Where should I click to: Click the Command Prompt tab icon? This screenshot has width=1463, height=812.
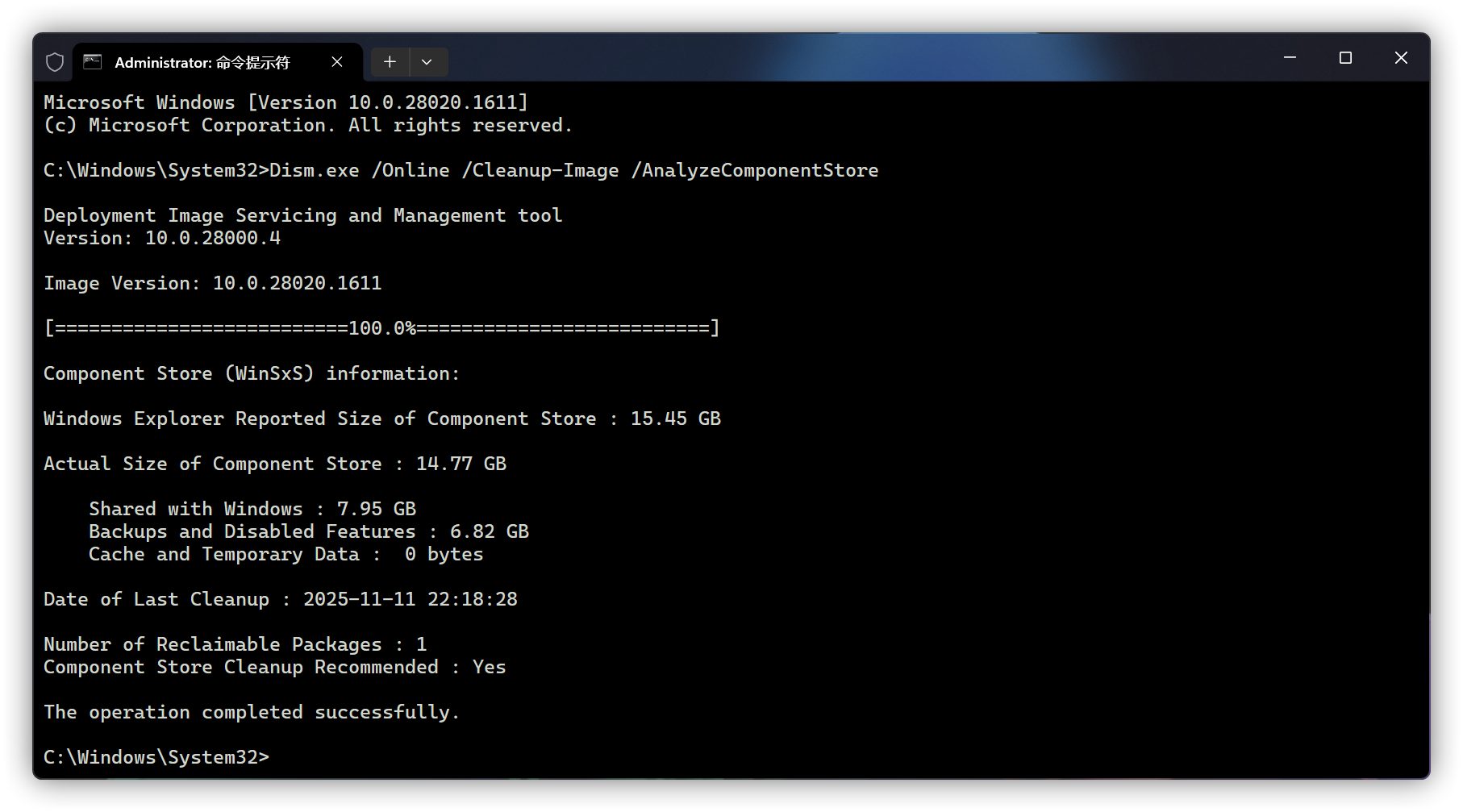click(x=93, y=62)
